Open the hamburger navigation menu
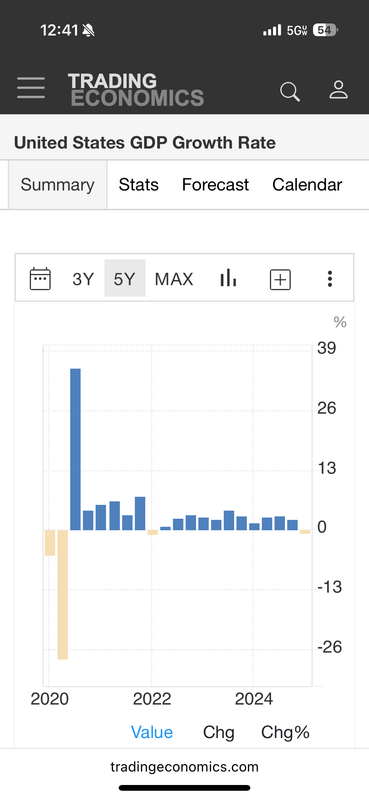Screen dimensions: 369x800 [31, 88]
